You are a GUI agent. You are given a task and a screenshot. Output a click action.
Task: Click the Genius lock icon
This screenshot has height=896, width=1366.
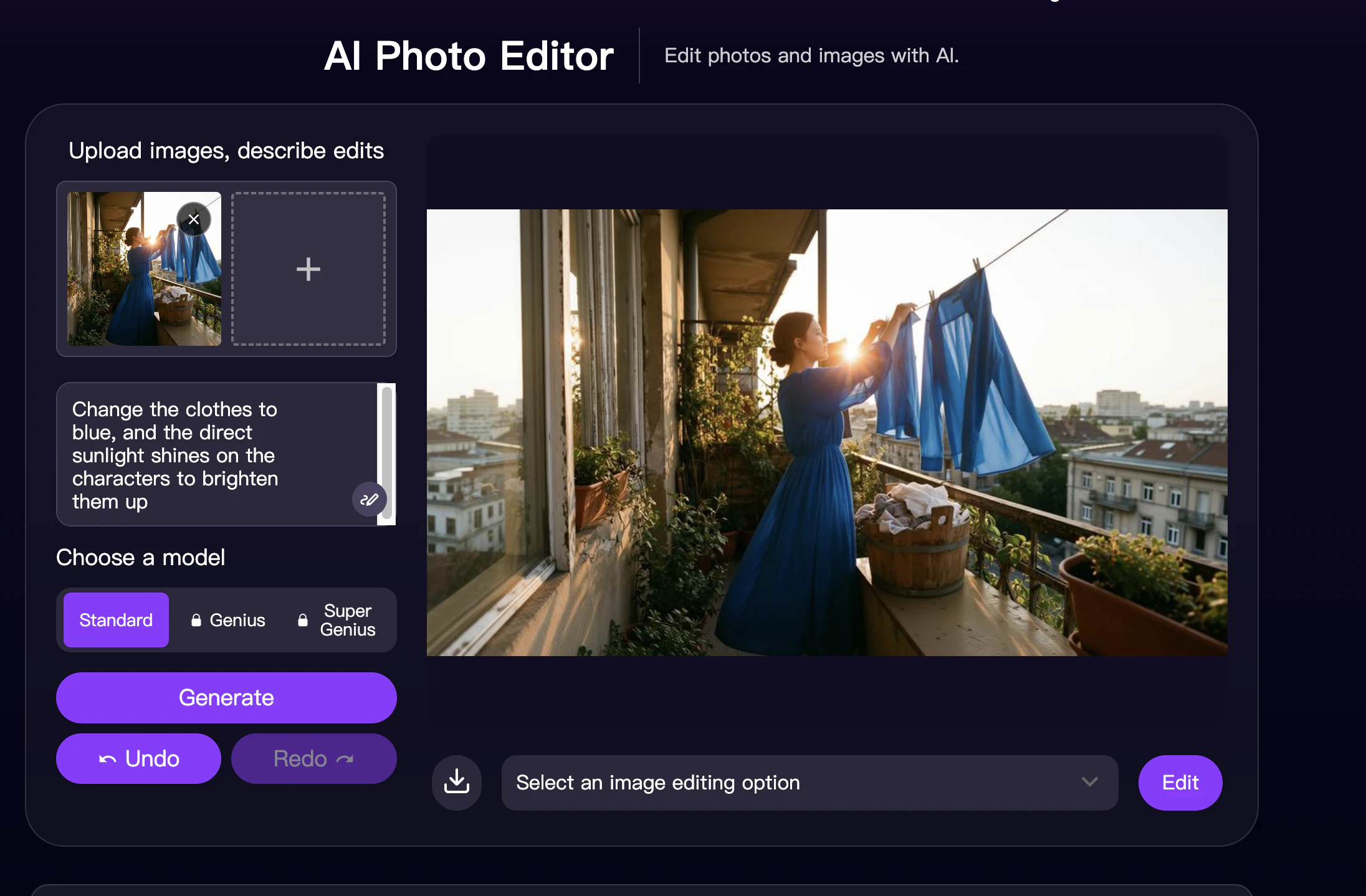(x=196, y=620)
